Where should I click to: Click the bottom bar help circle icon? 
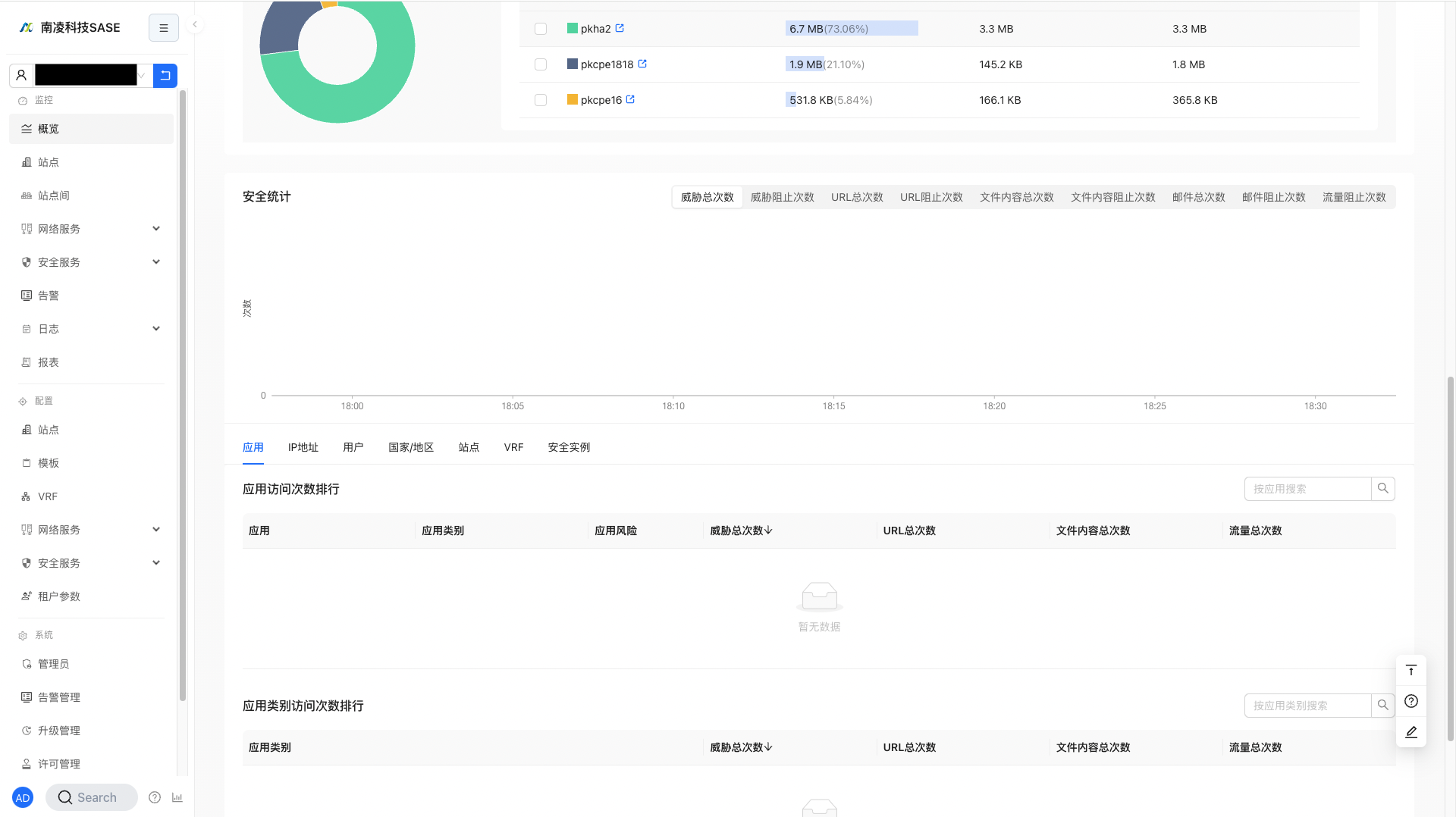tap(155, 797)
